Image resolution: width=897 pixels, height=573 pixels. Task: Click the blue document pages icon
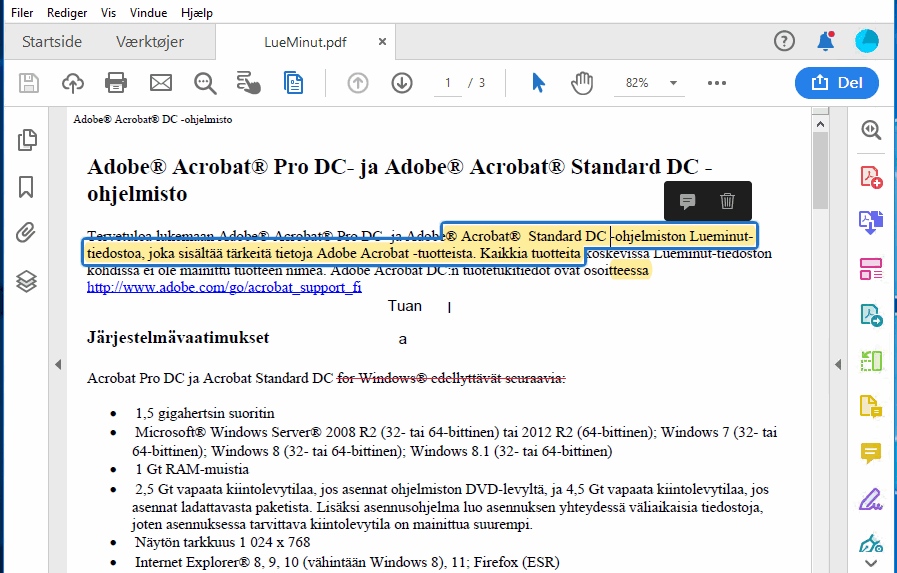(x=293, y=83)
